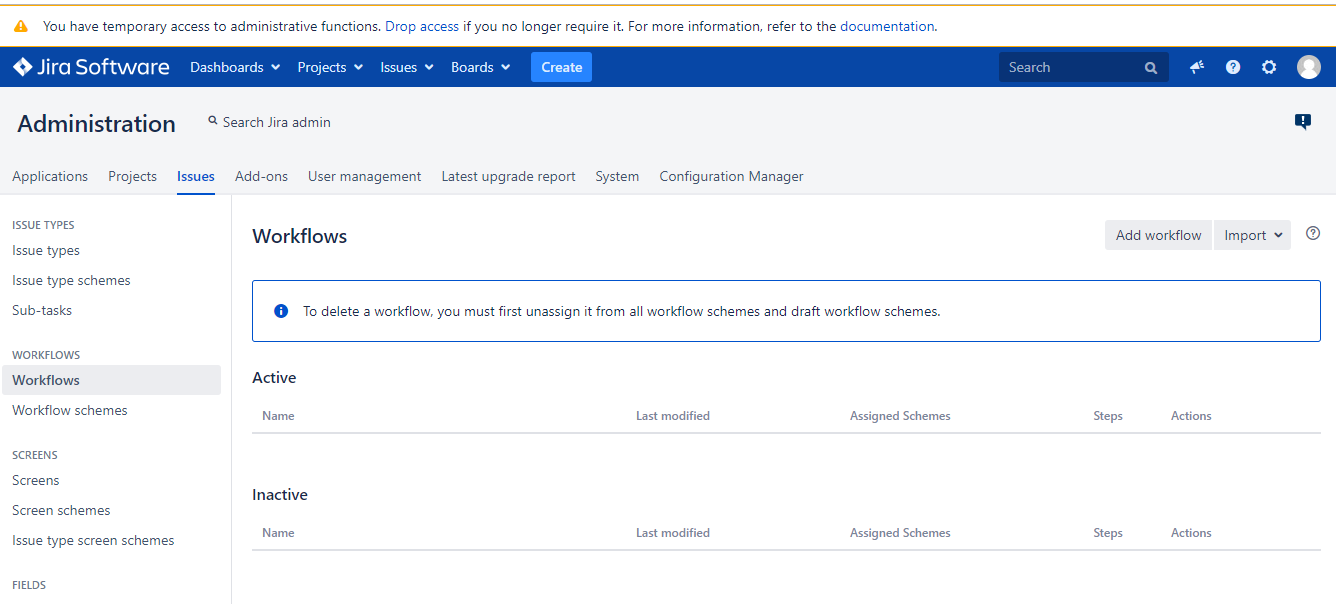Click the Create button
The width and height of the screenshot is (1336, 604).
(x=561, y=67)
